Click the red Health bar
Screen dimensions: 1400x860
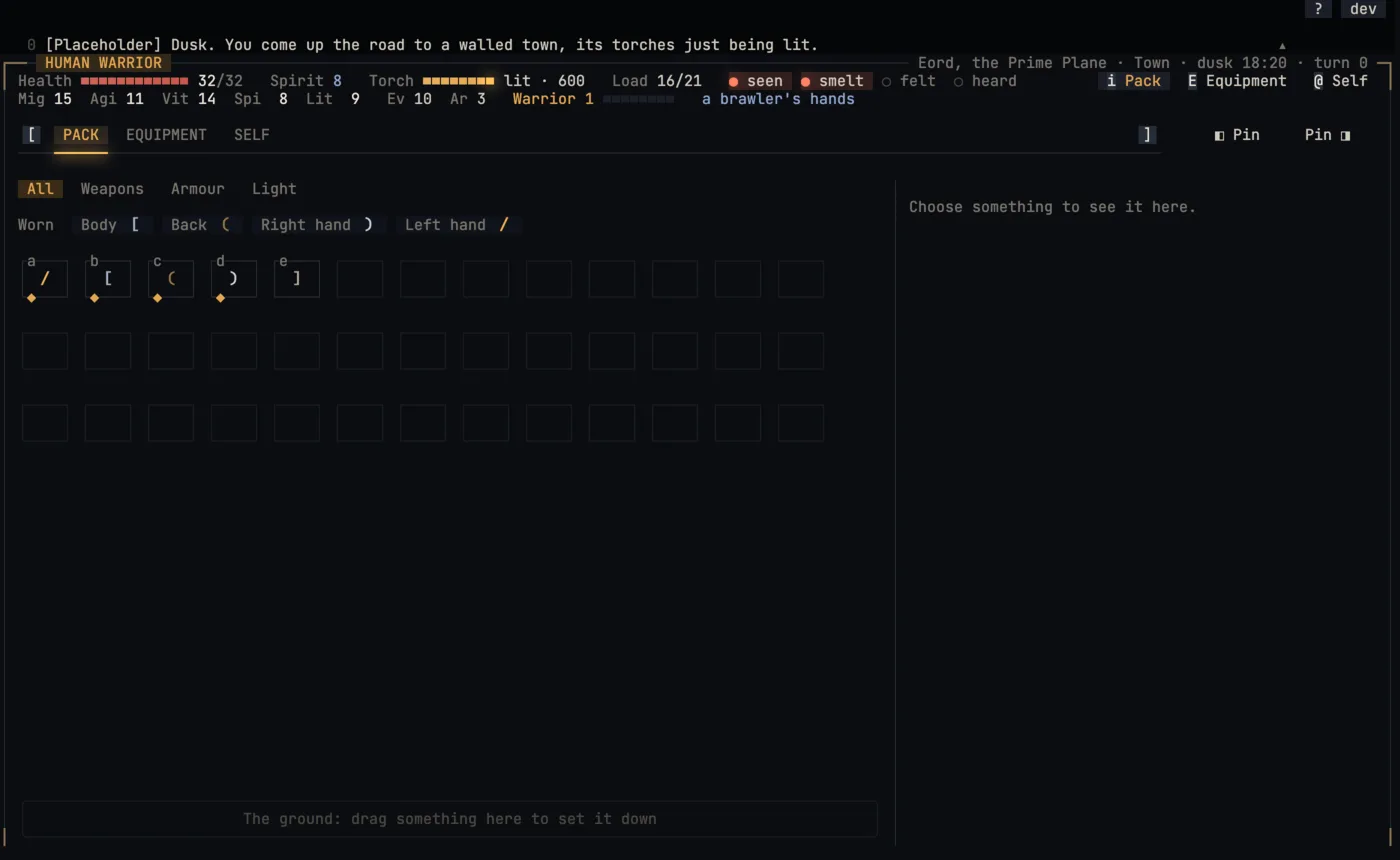click(x=134, y=81)
